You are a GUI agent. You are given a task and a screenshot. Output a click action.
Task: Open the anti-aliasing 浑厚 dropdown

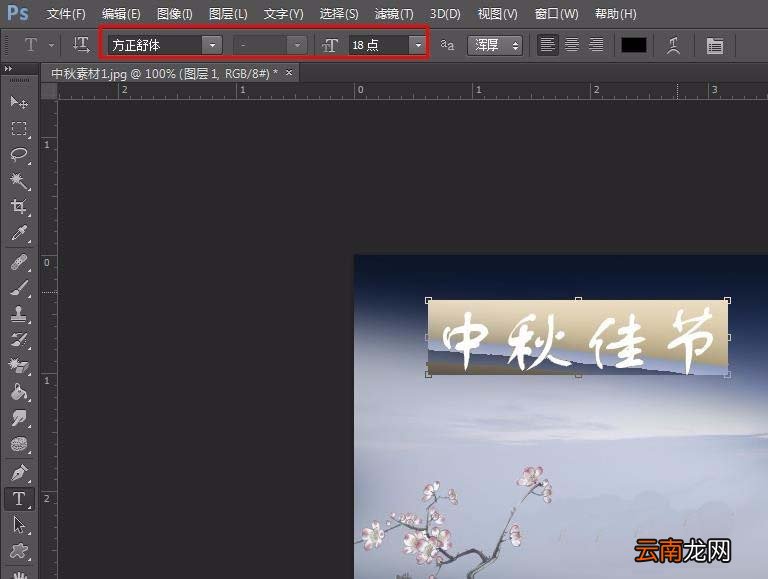(x=495, y=45)
